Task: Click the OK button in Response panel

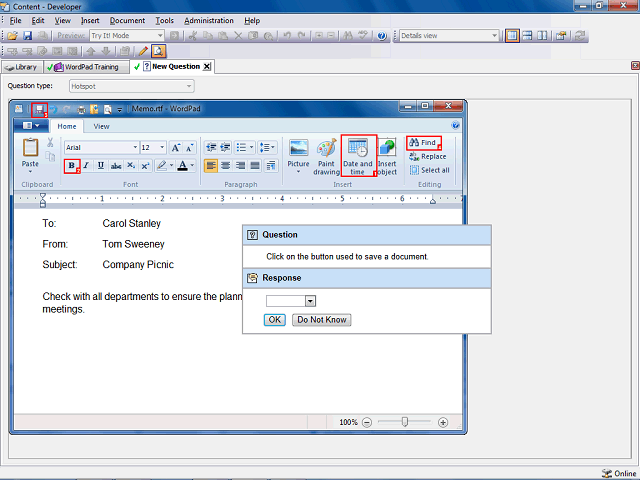Action: [275, 320]
